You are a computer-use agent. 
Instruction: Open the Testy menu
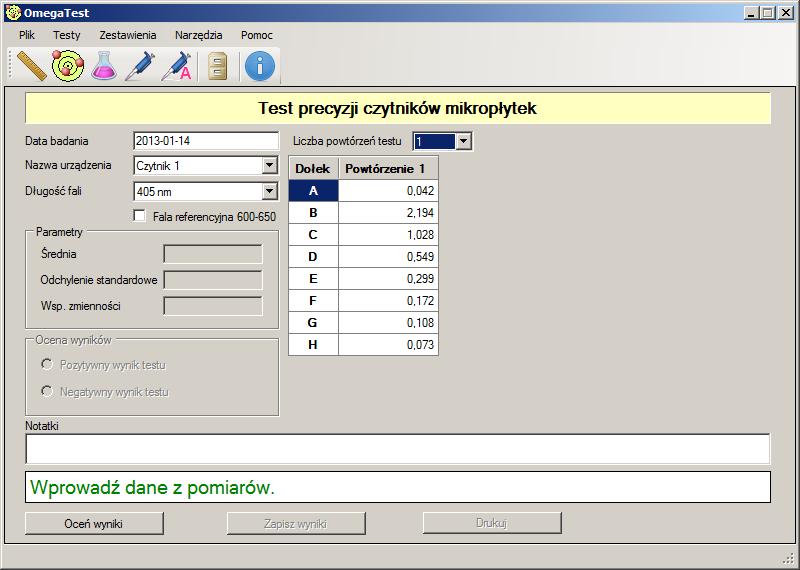(x=67, y=34)
